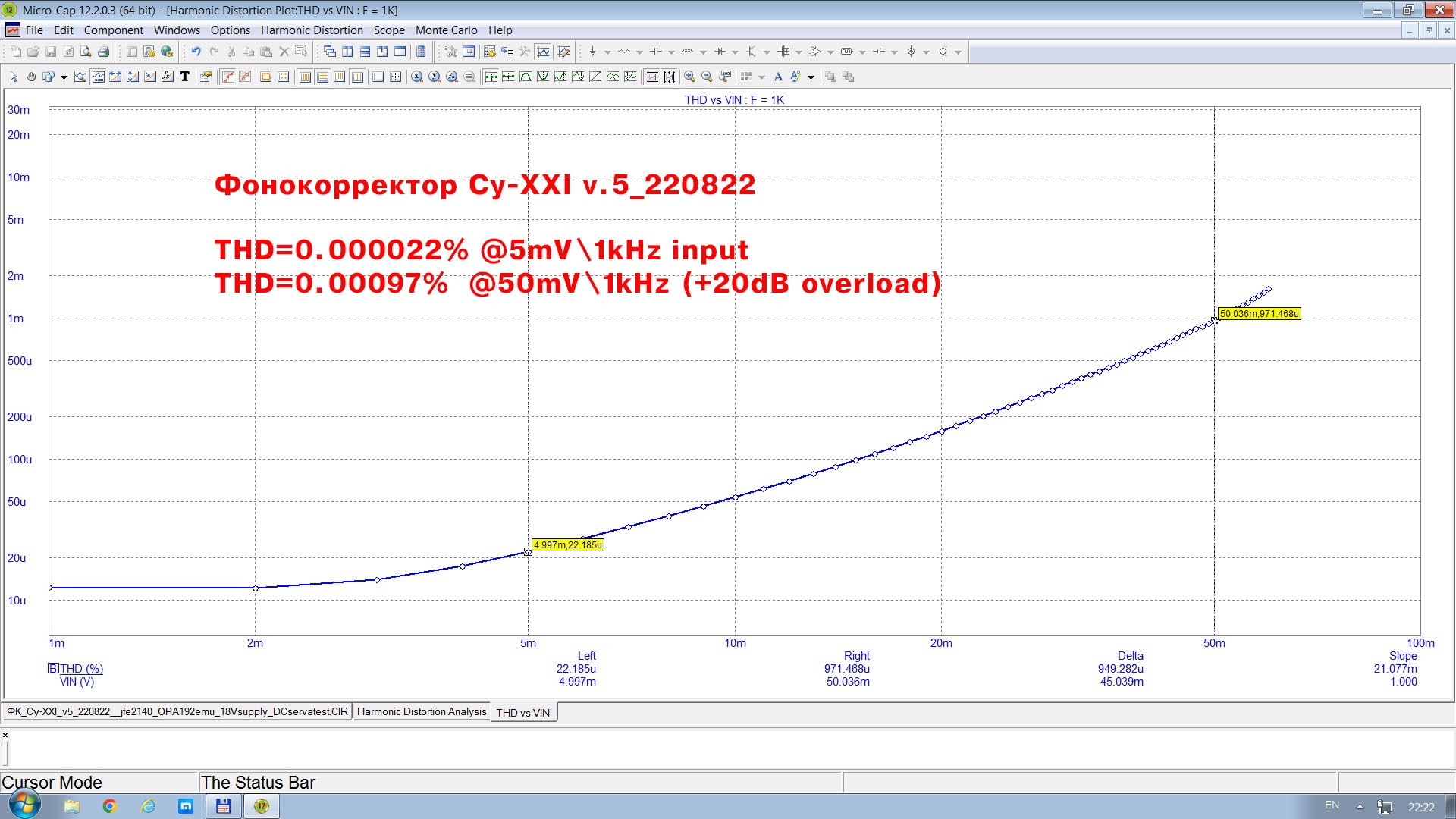
Task: Open the calculator icon in toolbar
Action: point(421,52)
